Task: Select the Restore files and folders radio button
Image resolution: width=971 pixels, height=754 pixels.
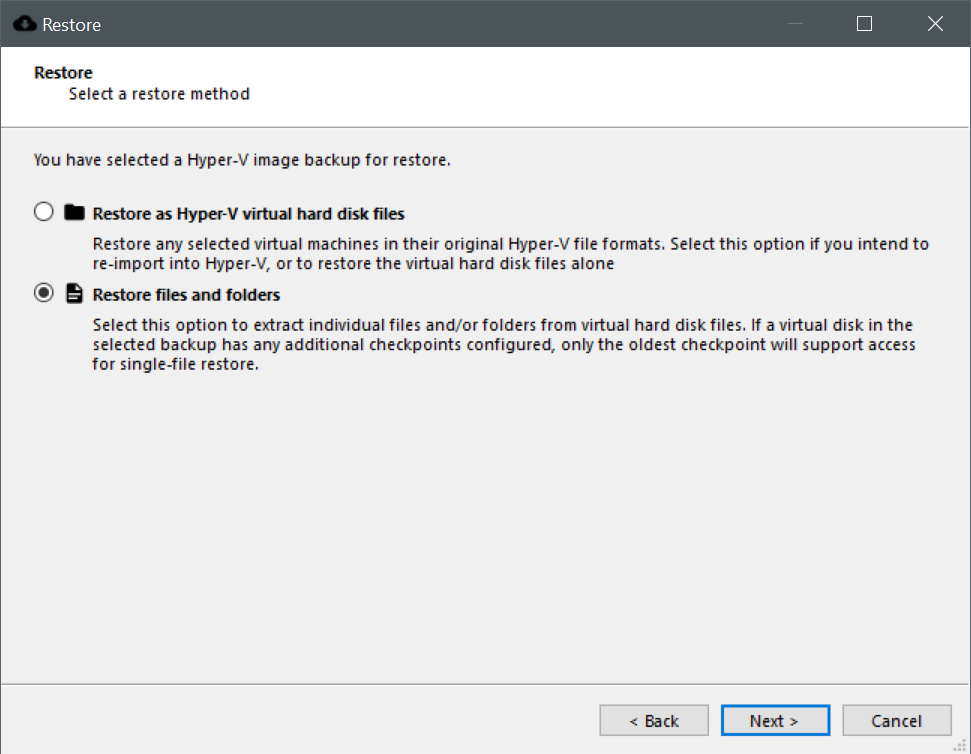Action: (44, 294)
